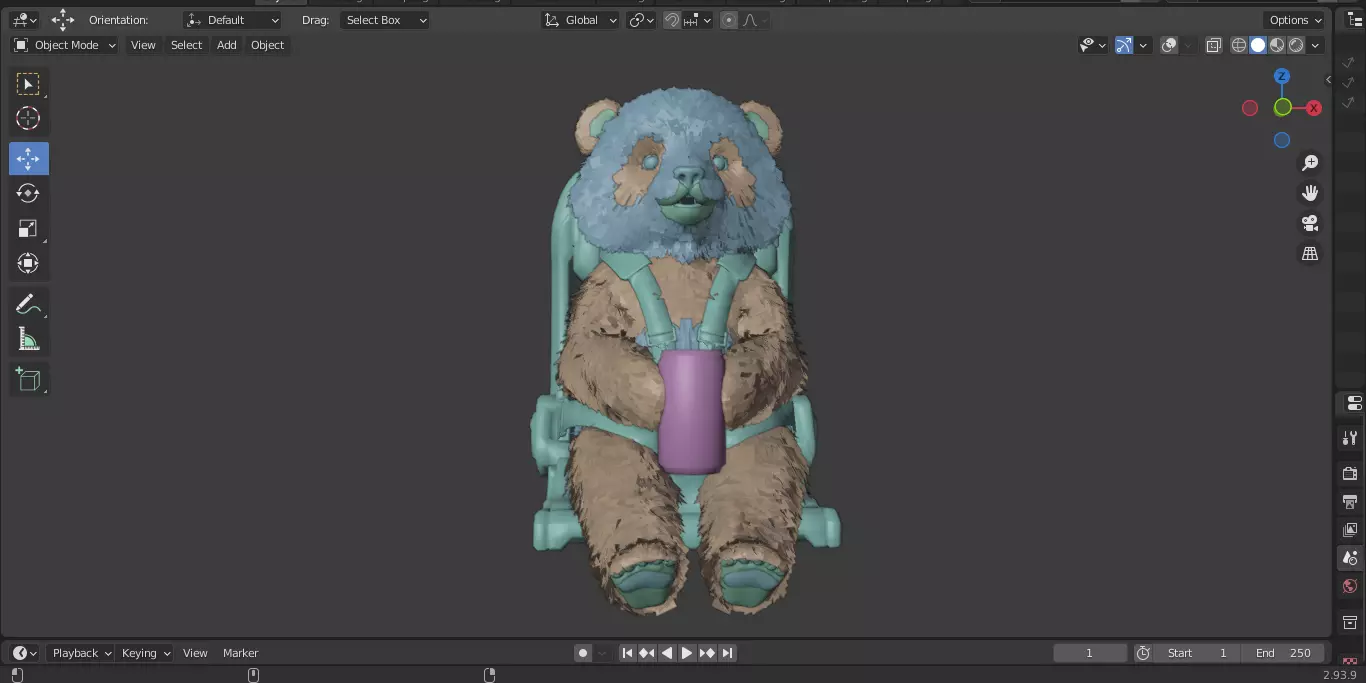Click the pan view hand icon
The image size is (1366, 683).
1309,193
